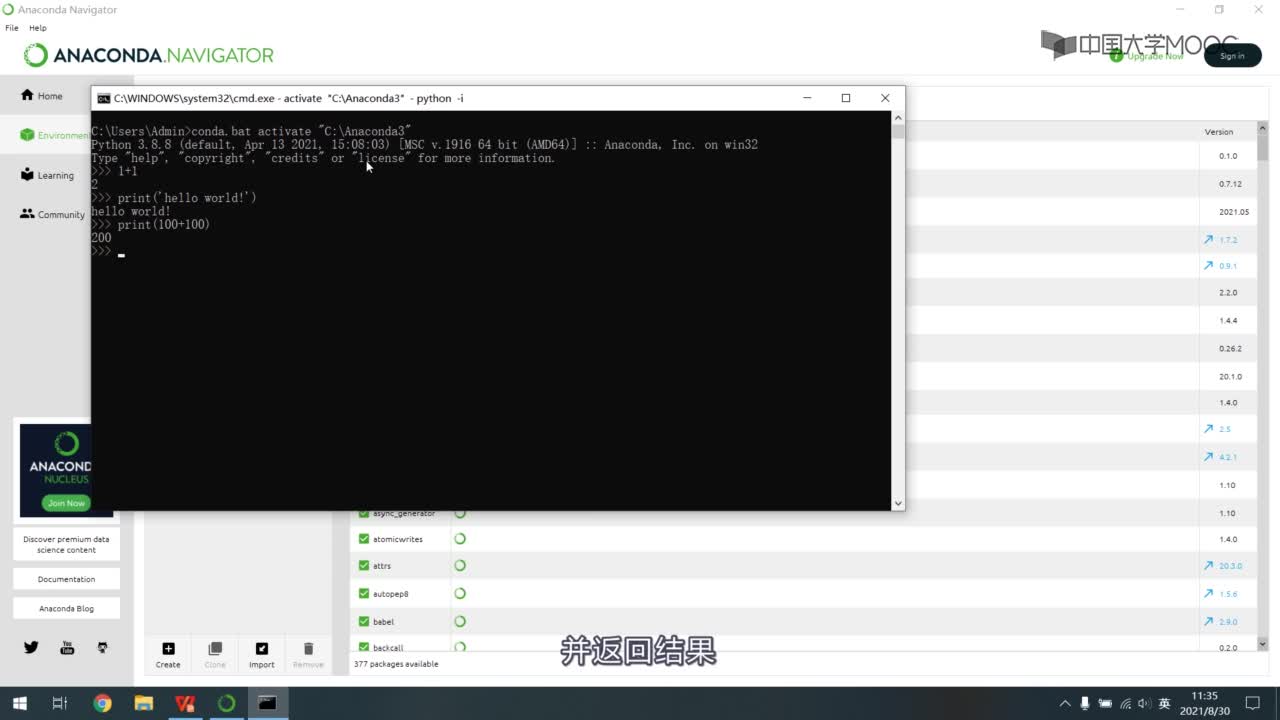Screen dimensions: 1280x720
Task: Select the atomicwrites package name
Action: (398, 539)
